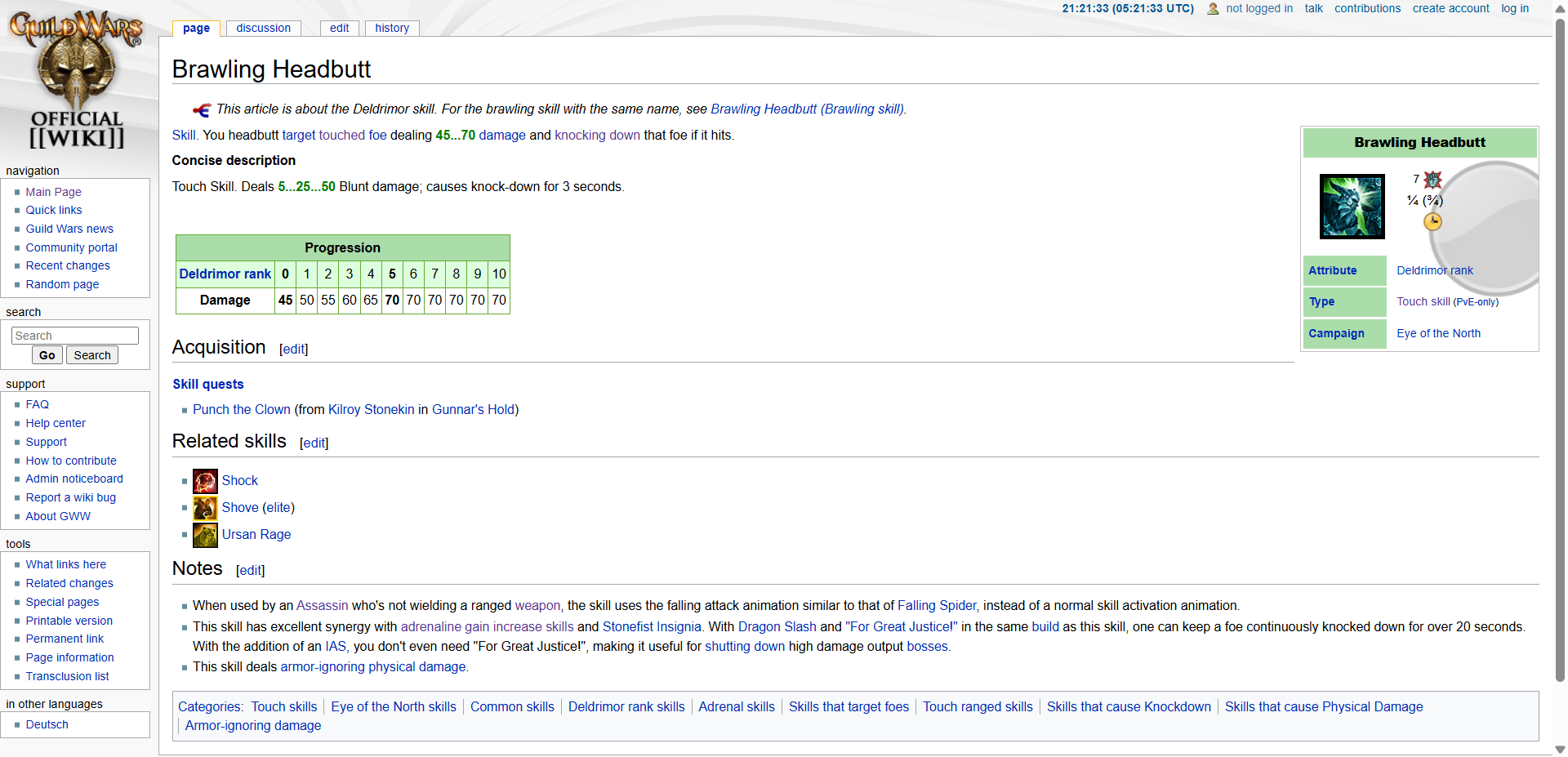The width and height of the screenshot is (1568, 757).
Task: Open the history tab
Action: [x=392, y=28]
